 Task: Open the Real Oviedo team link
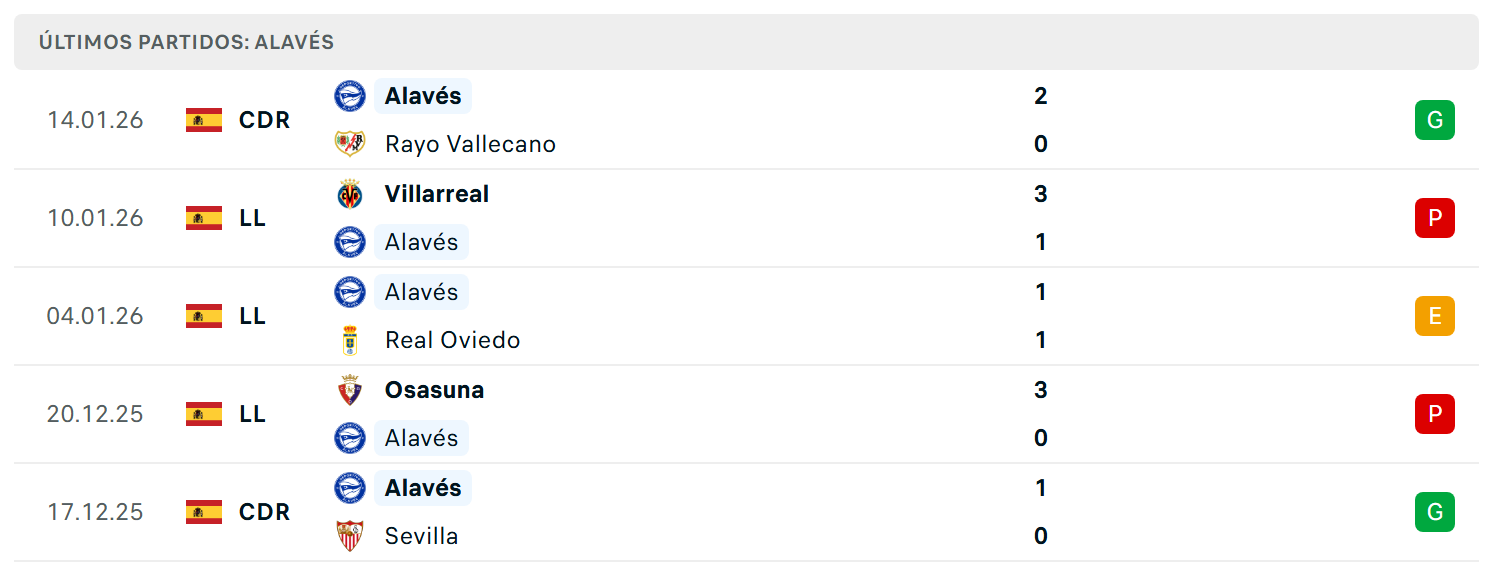pos(453,340)
